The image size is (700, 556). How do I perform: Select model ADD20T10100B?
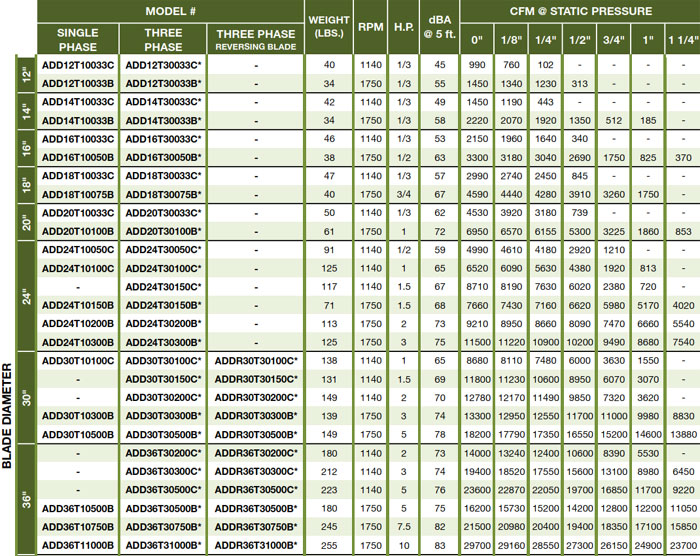coord(78,232)
